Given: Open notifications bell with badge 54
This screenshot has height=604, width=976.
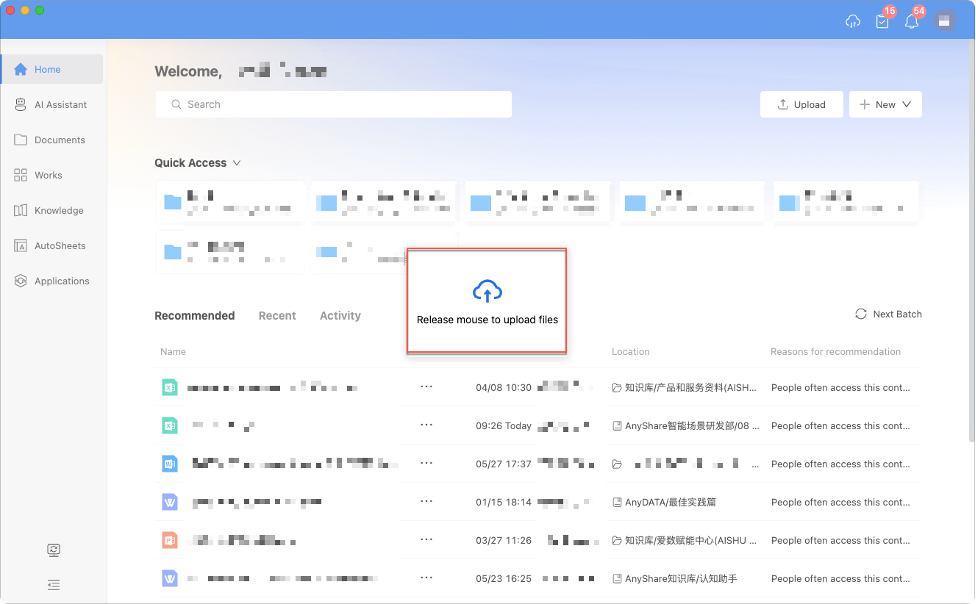Looking at the screenshot, I should [x=911, y=21].
